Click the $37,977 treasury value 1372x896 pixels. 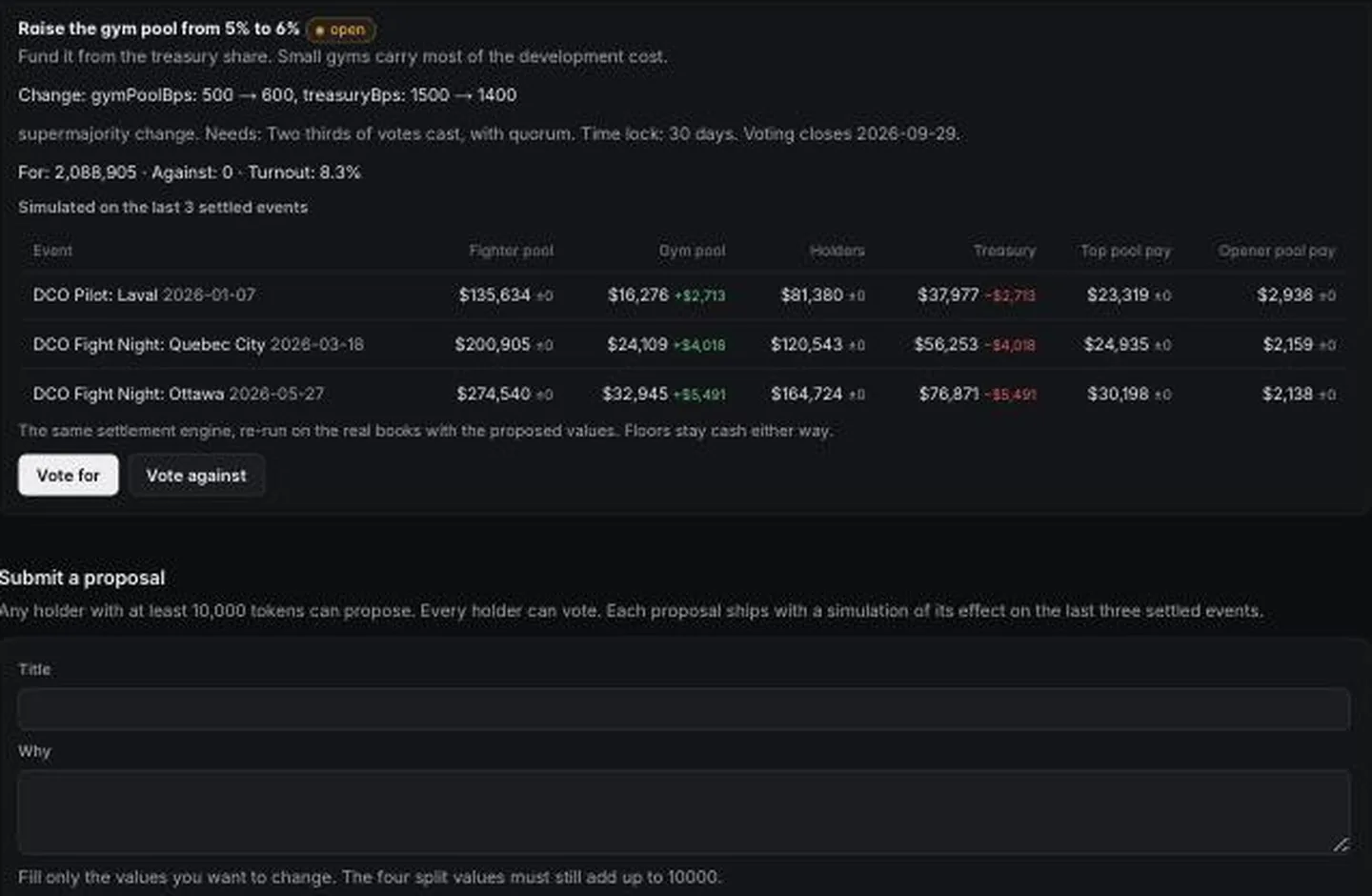948,295
